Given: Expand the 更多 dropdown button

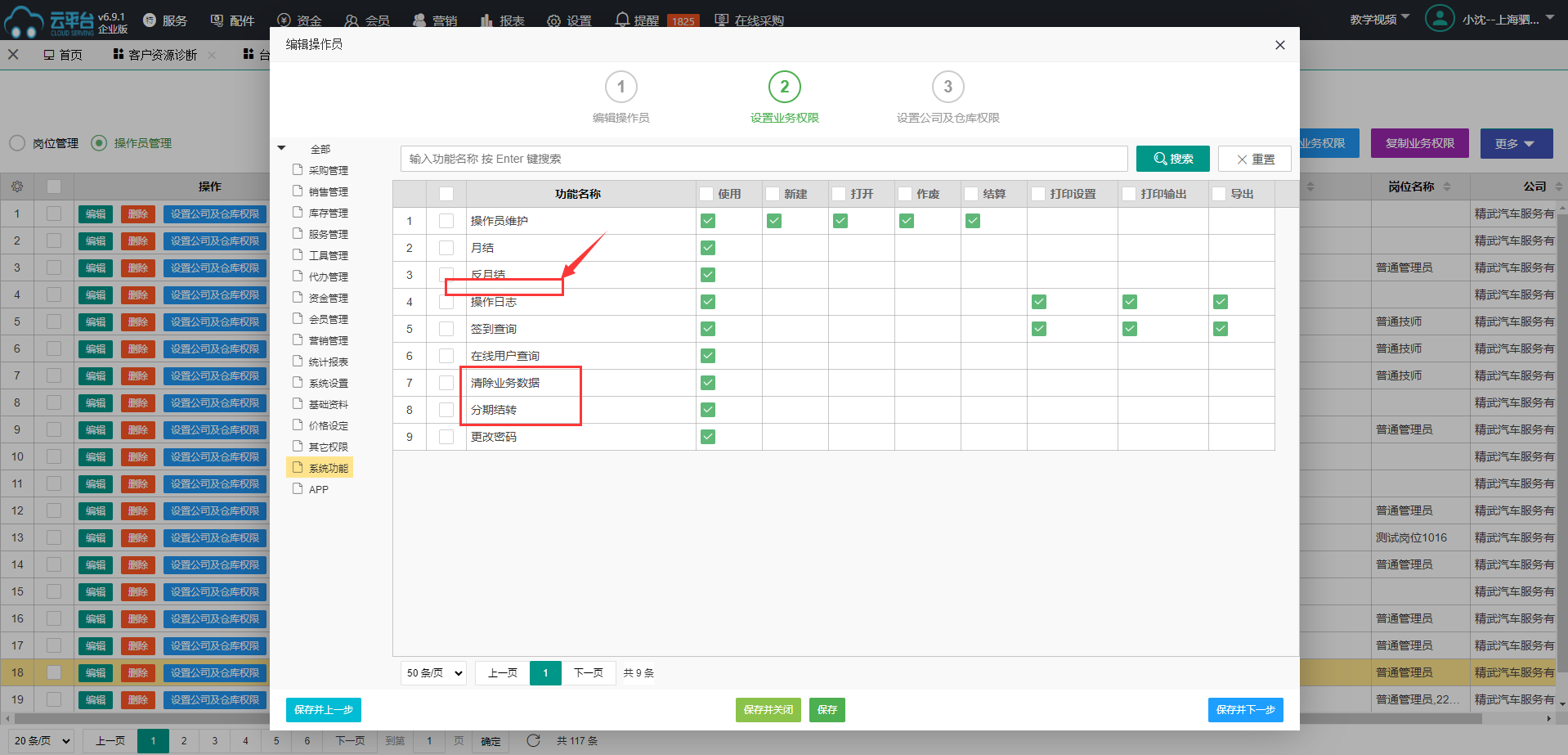Looking at the screenshot, I should (x=1514, y=143).
